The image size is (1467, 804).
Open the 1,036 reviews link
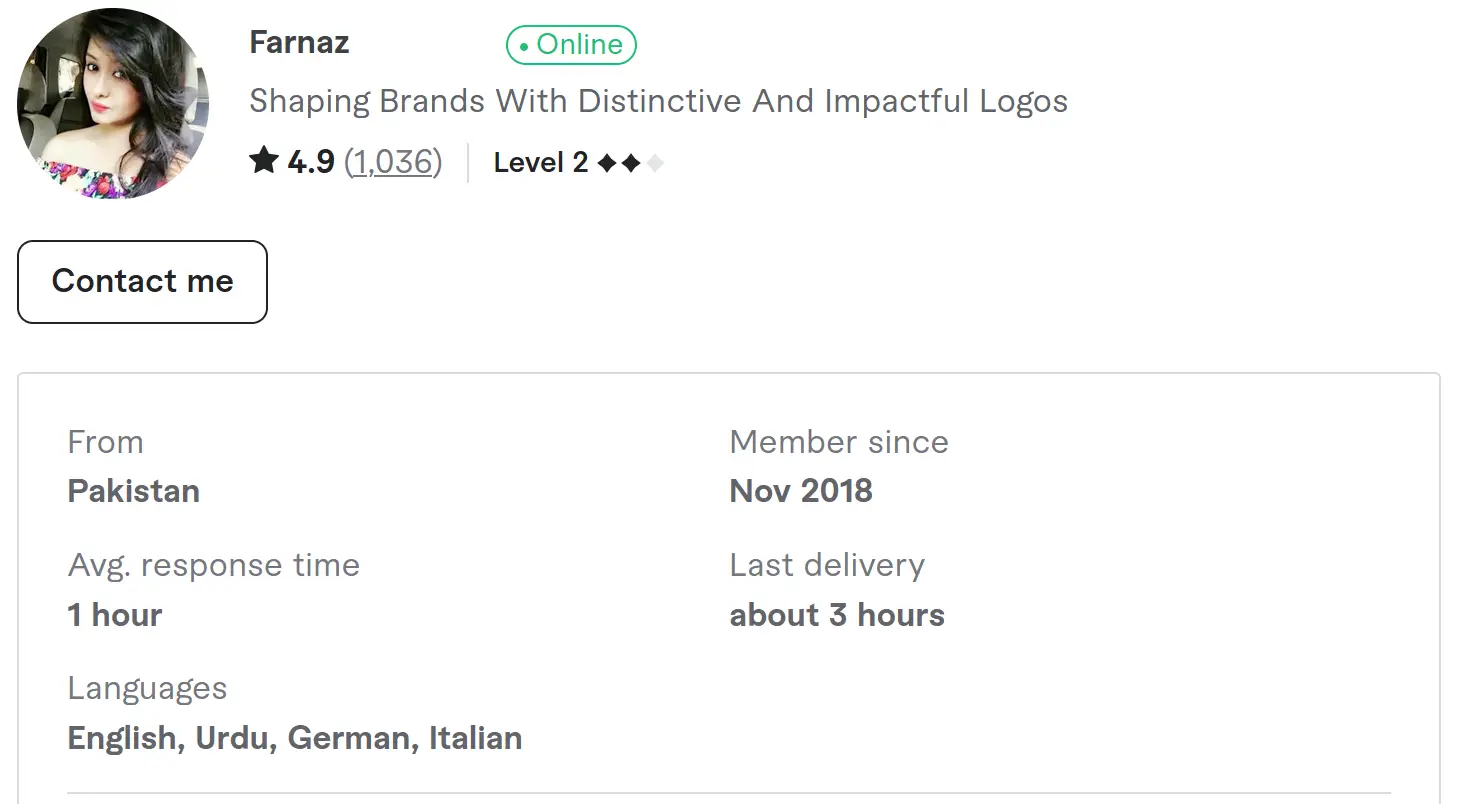[393, 162]
